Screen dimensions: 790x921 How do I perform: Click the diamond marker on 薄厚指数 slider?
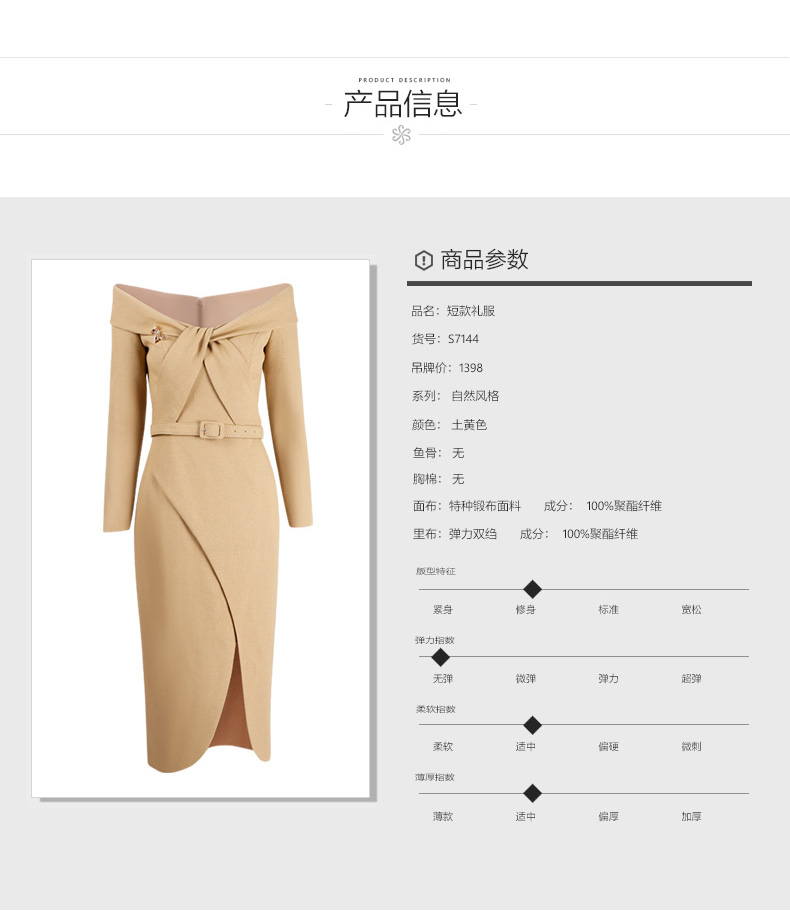(532, 794)
